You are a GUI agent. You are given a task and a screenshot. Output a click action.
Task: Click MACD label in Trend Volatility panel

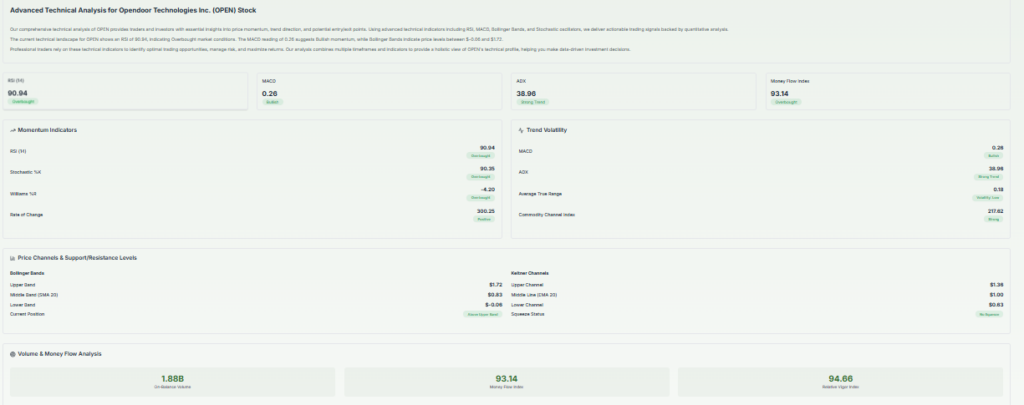[526, 152]
